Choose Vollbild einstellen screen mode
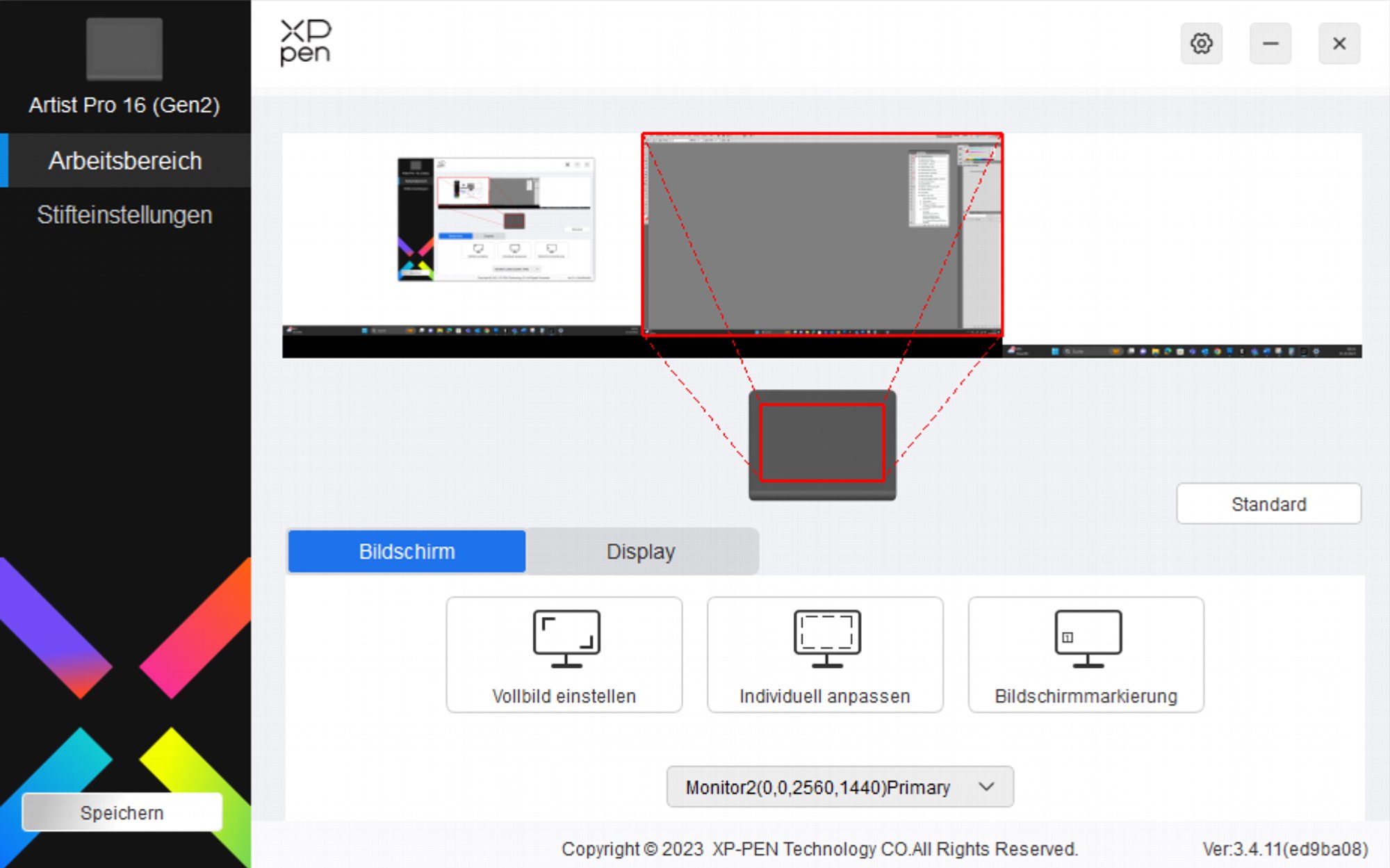This screenshot has height=868, width=1390. pyautogui.click(x=564, y=655)
